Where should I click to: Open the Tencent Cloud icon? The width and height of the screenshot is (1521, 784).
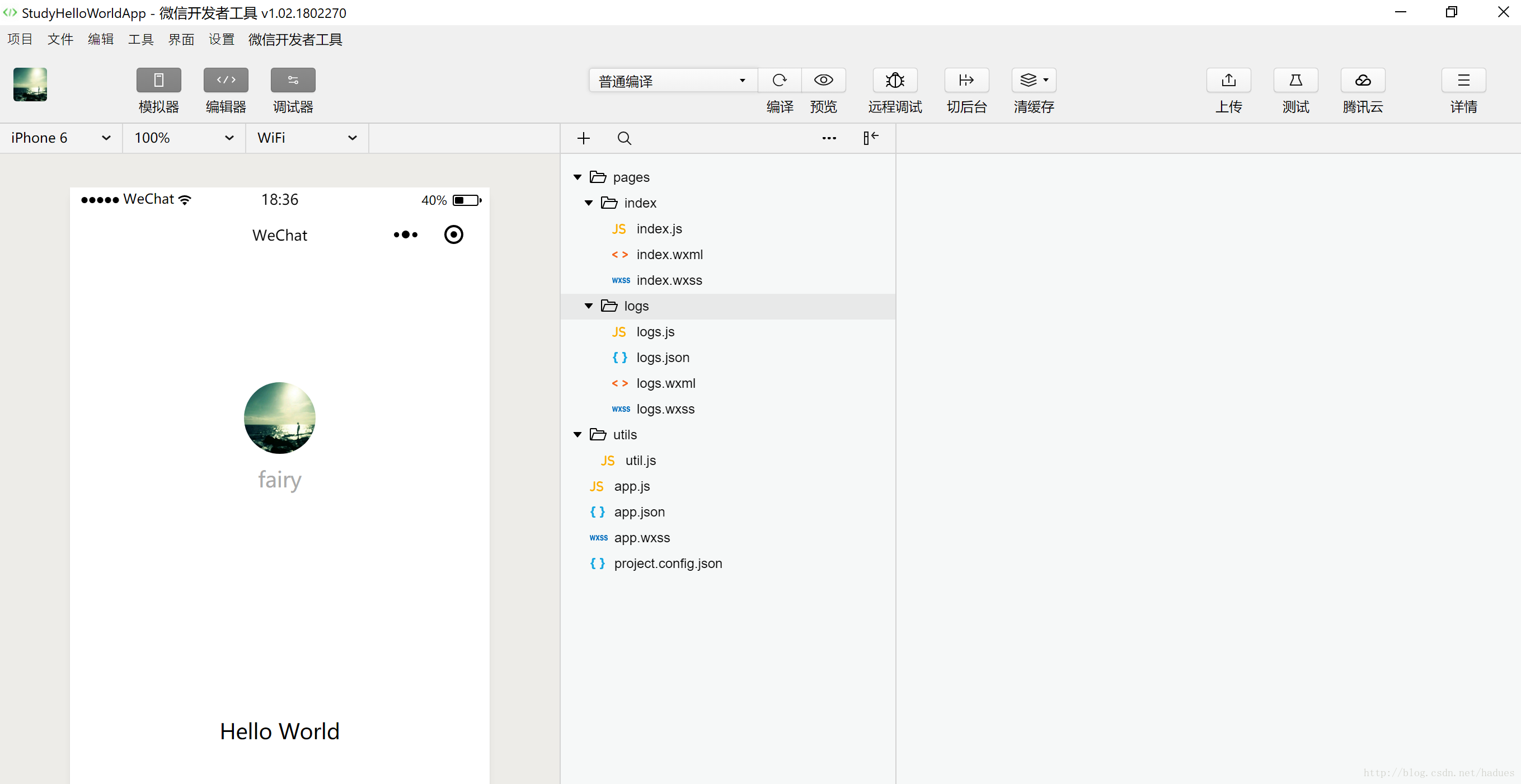click(x=1362, y=80)
